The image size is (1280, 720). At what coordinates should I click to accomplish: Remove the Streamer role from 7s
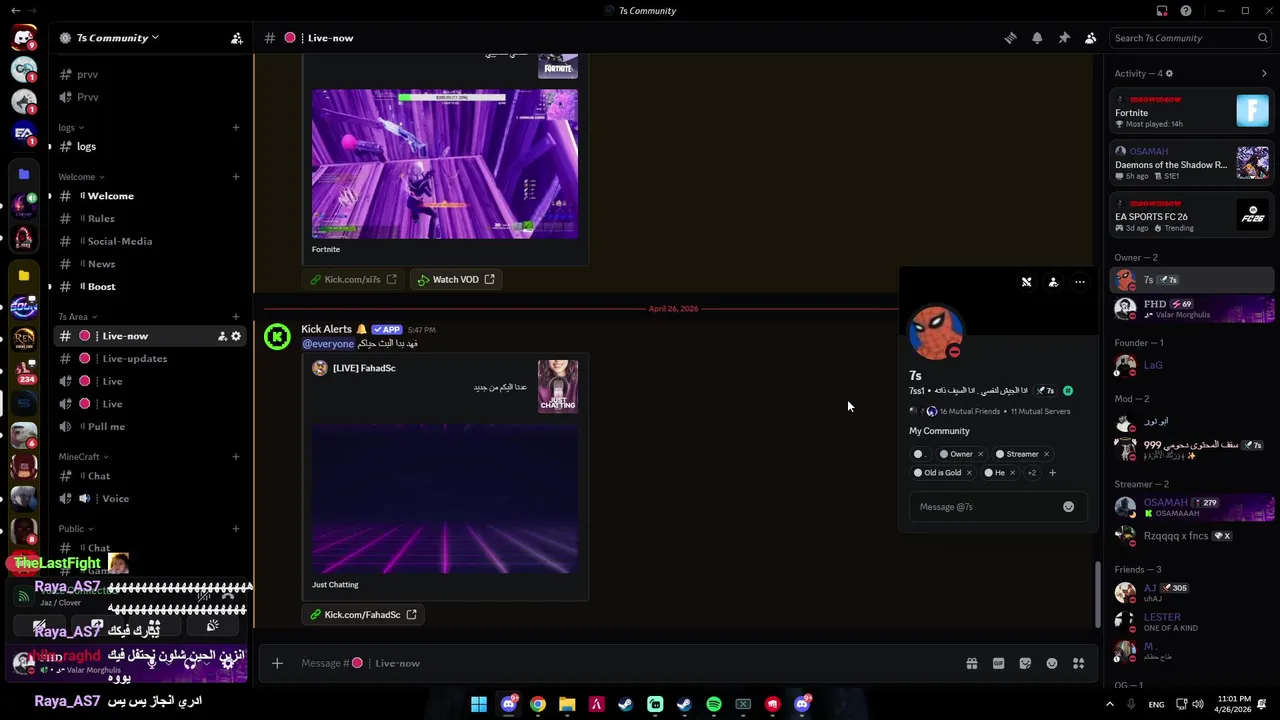(1046, 454)
